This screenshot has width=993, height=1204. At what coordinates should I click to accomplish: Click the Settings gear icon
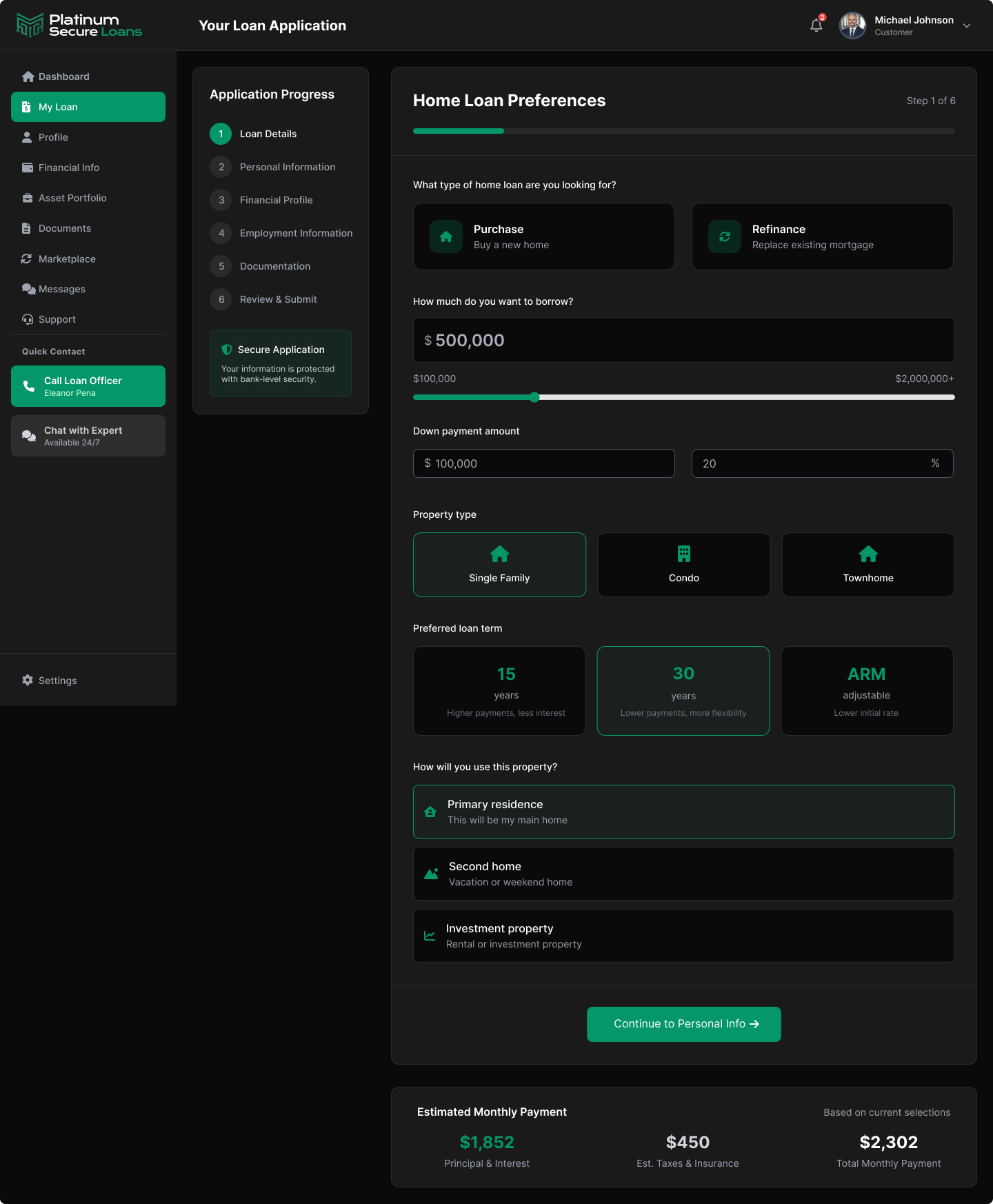(28, 680)
